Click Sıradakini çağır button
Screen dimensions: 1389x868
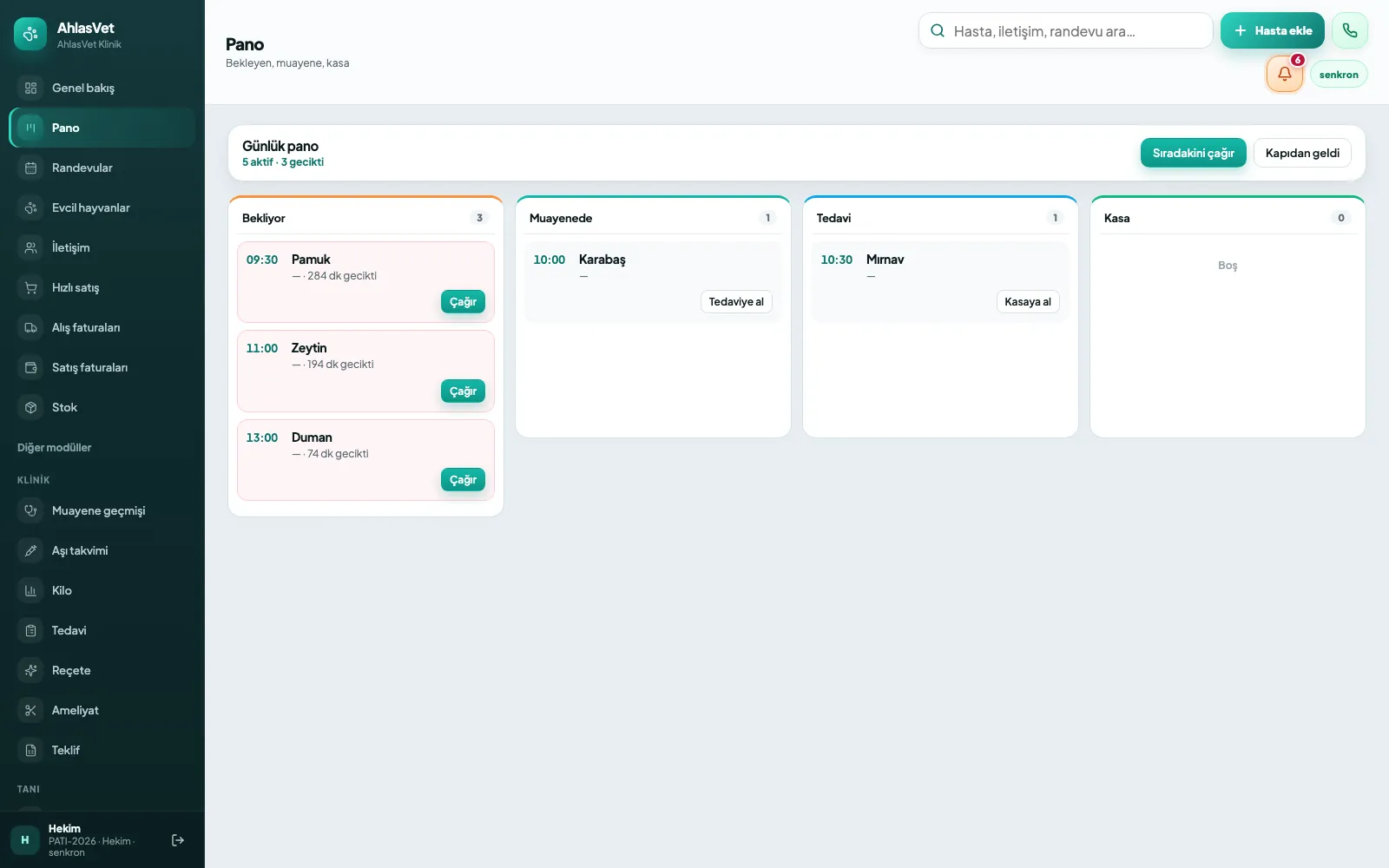(1194, 153)
